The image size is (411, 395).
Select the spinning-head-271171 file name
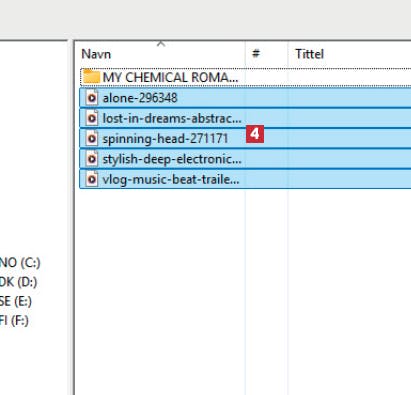(x=165, y=139)
